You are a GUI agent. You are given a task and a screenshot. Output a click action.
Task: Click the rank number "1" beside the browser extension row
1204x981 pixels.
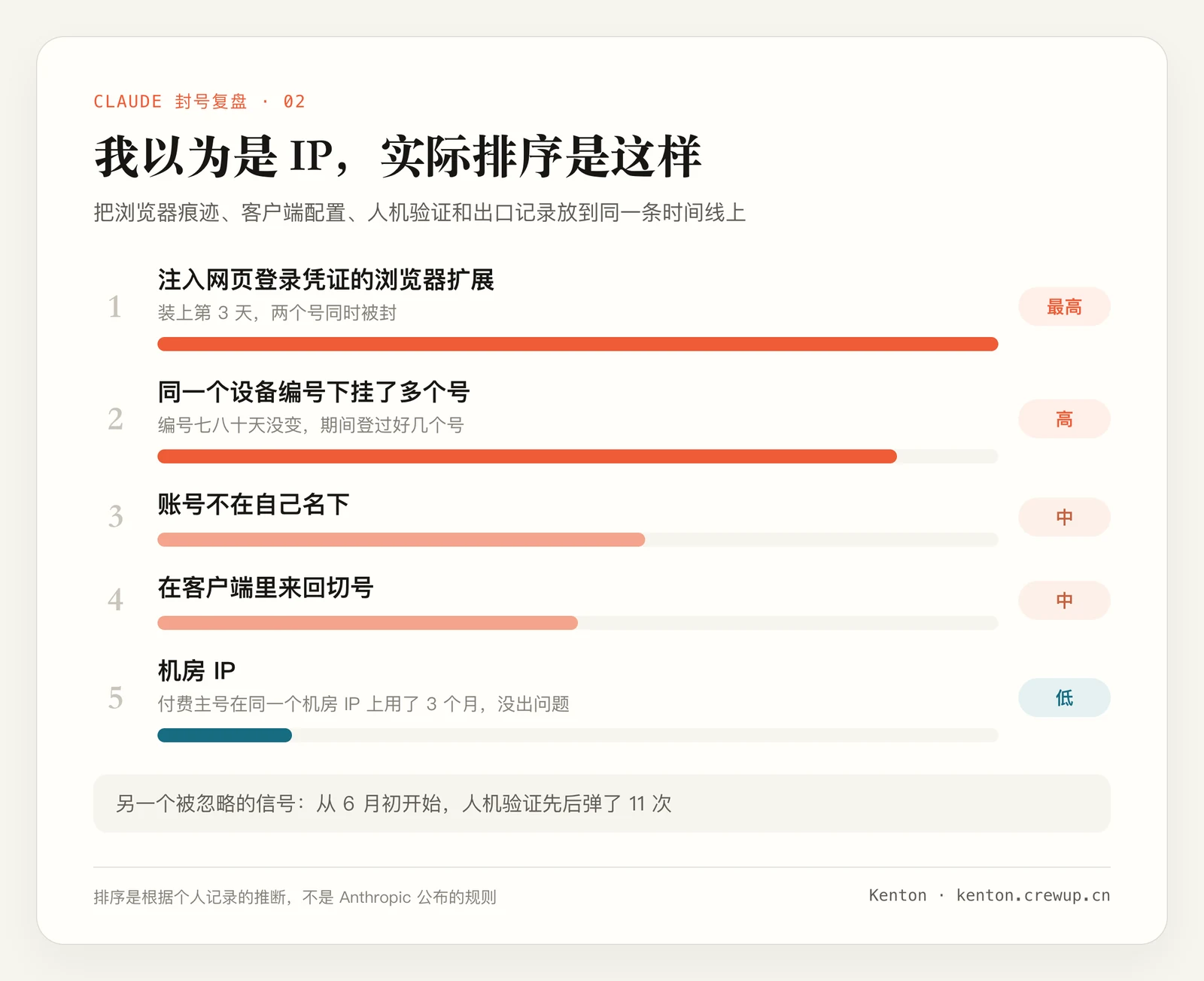tap(115, 307)
